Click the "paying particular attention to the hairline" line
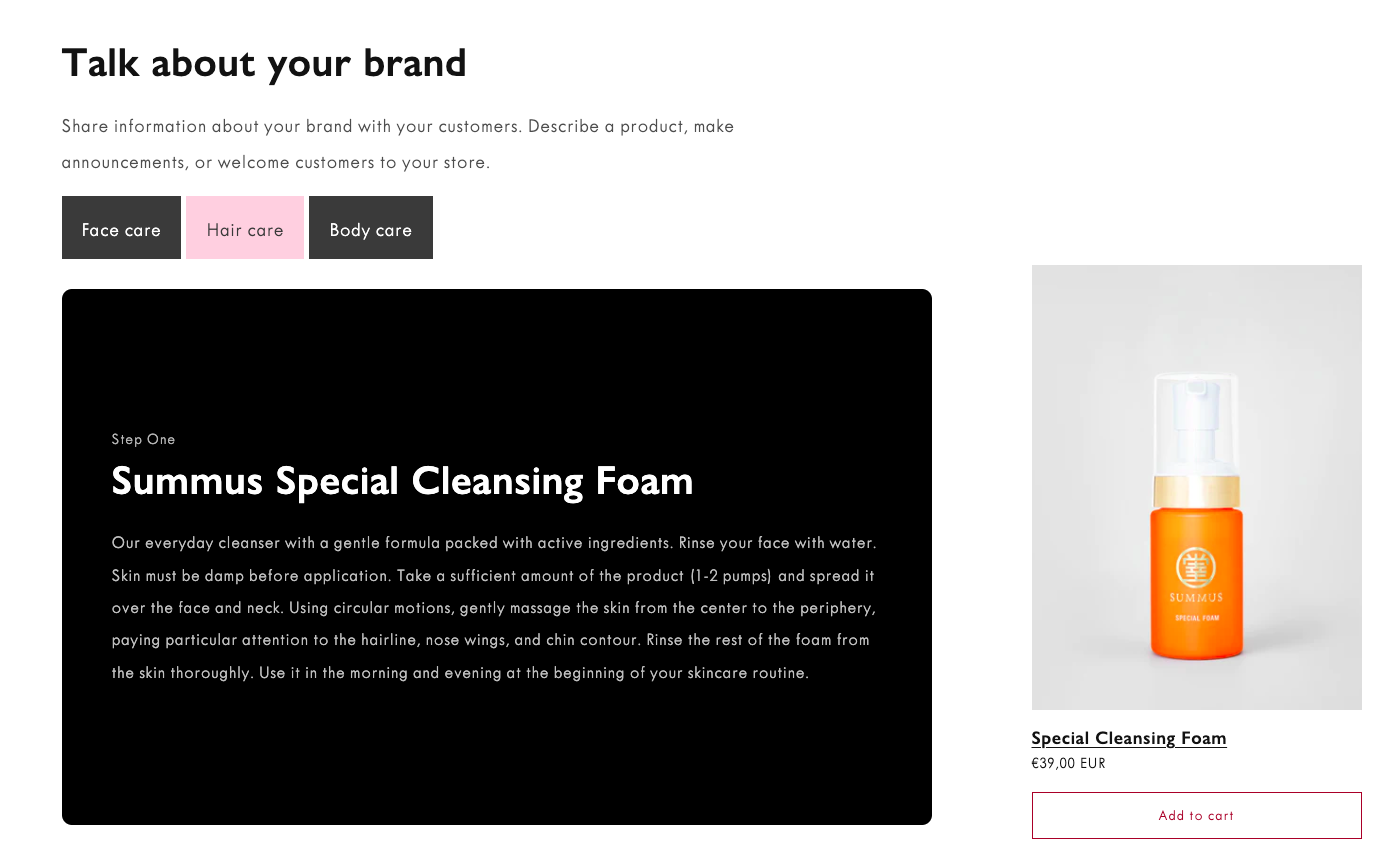This screenshot has width=1376, height=849. click(x=490, y=640)
